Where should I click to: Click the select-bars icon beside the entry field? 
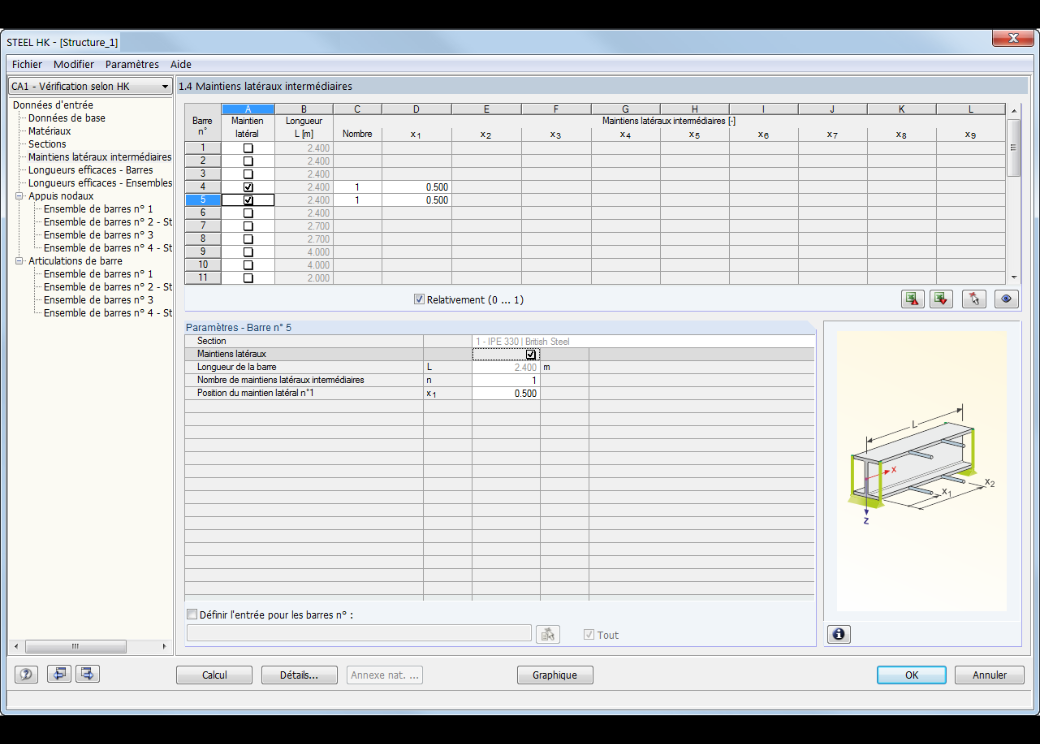pyautogui.click(x=548, y=635)
